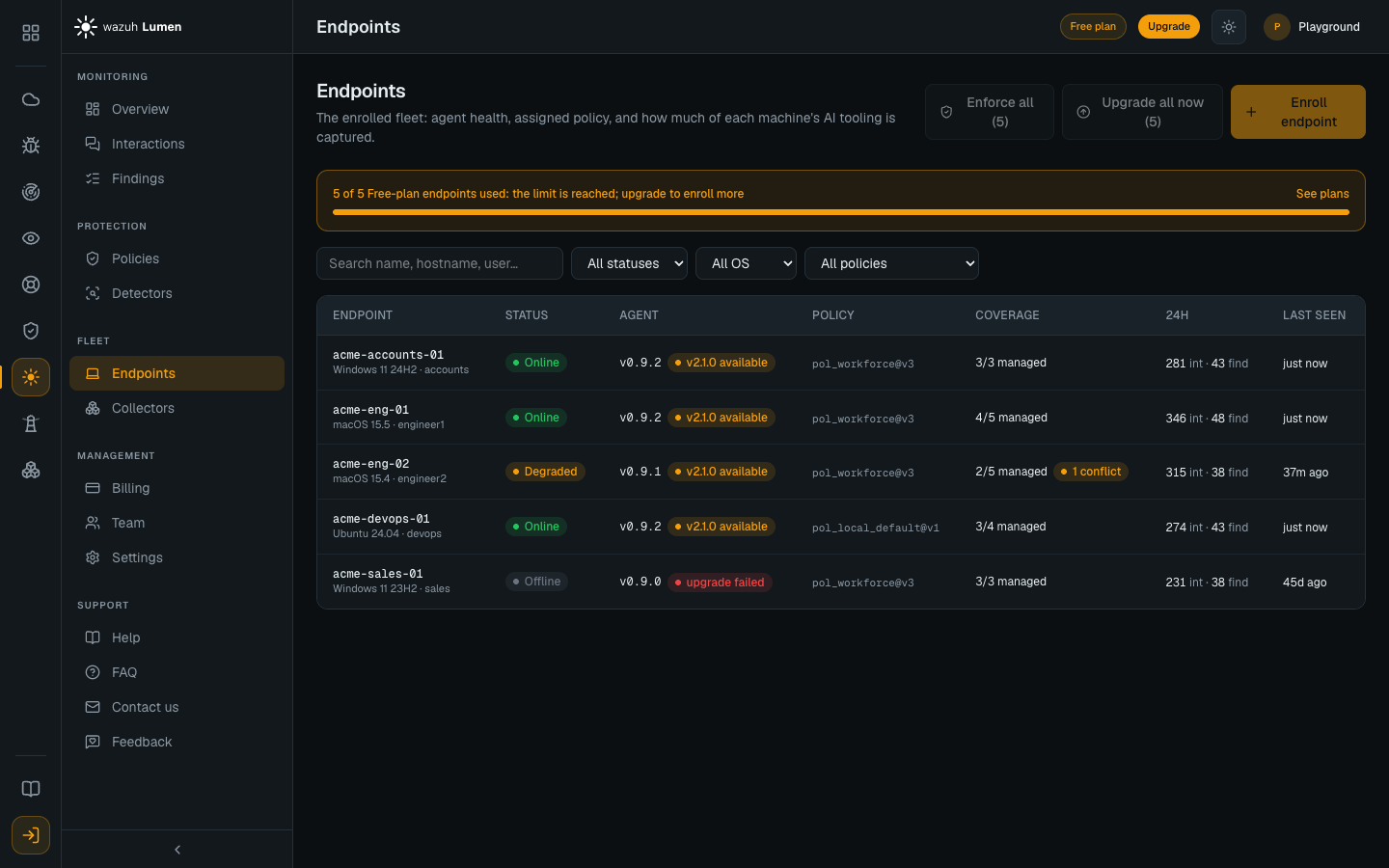This screenshot has height=868, width=1389.
Task: Open the acme-accounts-01 endpoint row
Action: click(x=841, y=363)
